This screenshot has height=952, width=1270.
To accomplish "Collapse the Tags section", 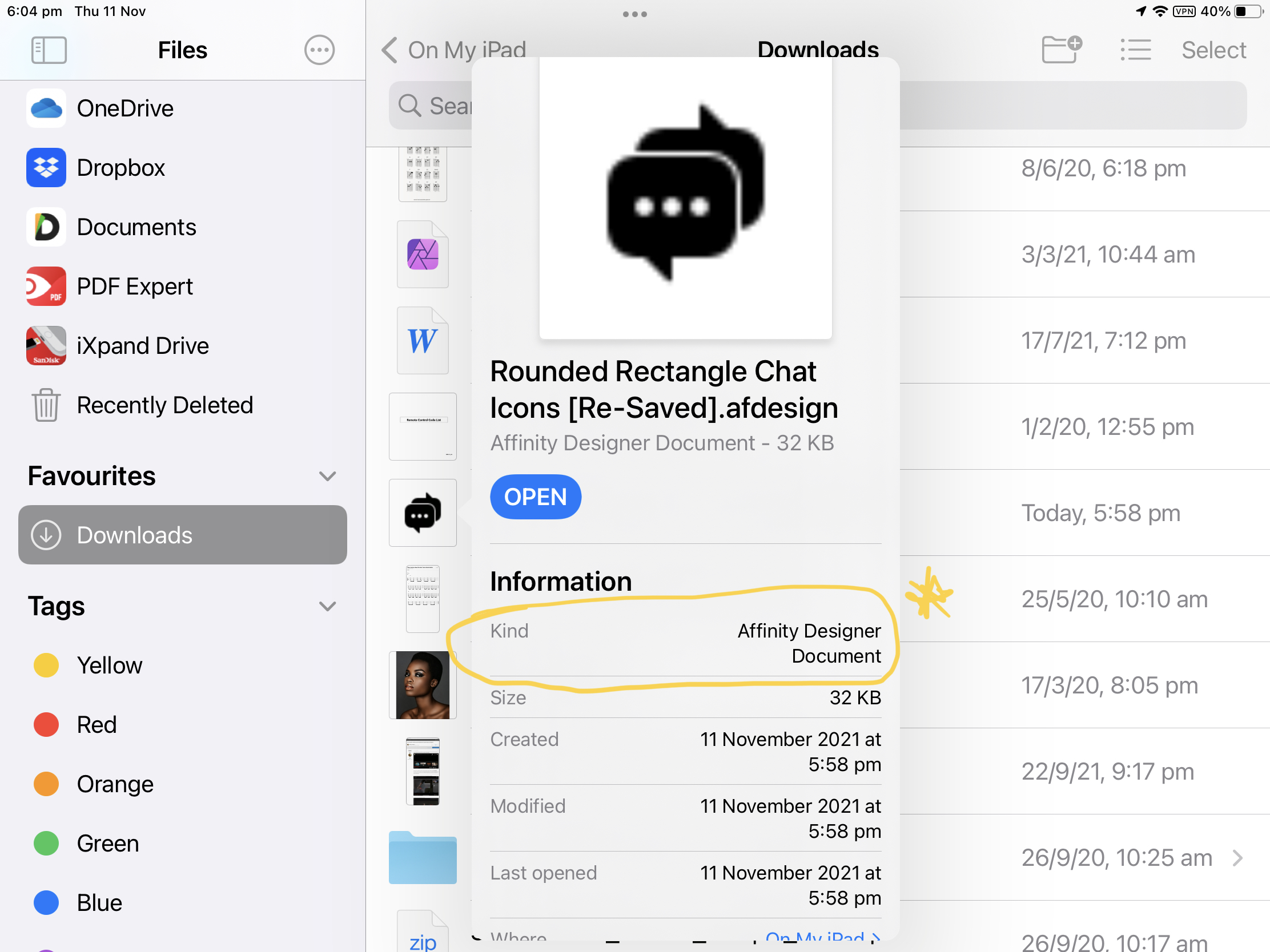I will [327, 607].
